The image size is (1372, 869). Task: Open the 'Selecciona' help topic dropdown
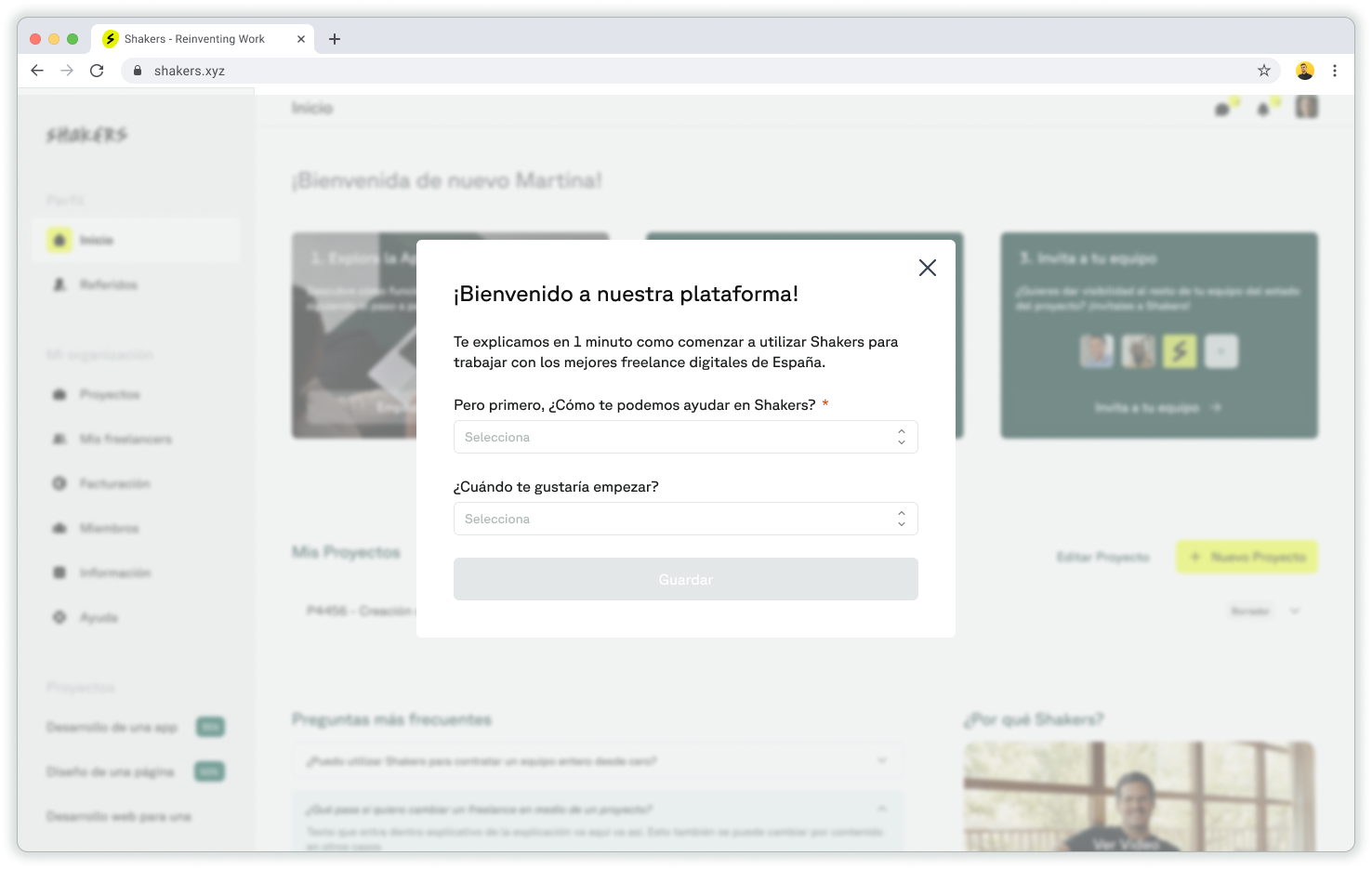[685, 437]
